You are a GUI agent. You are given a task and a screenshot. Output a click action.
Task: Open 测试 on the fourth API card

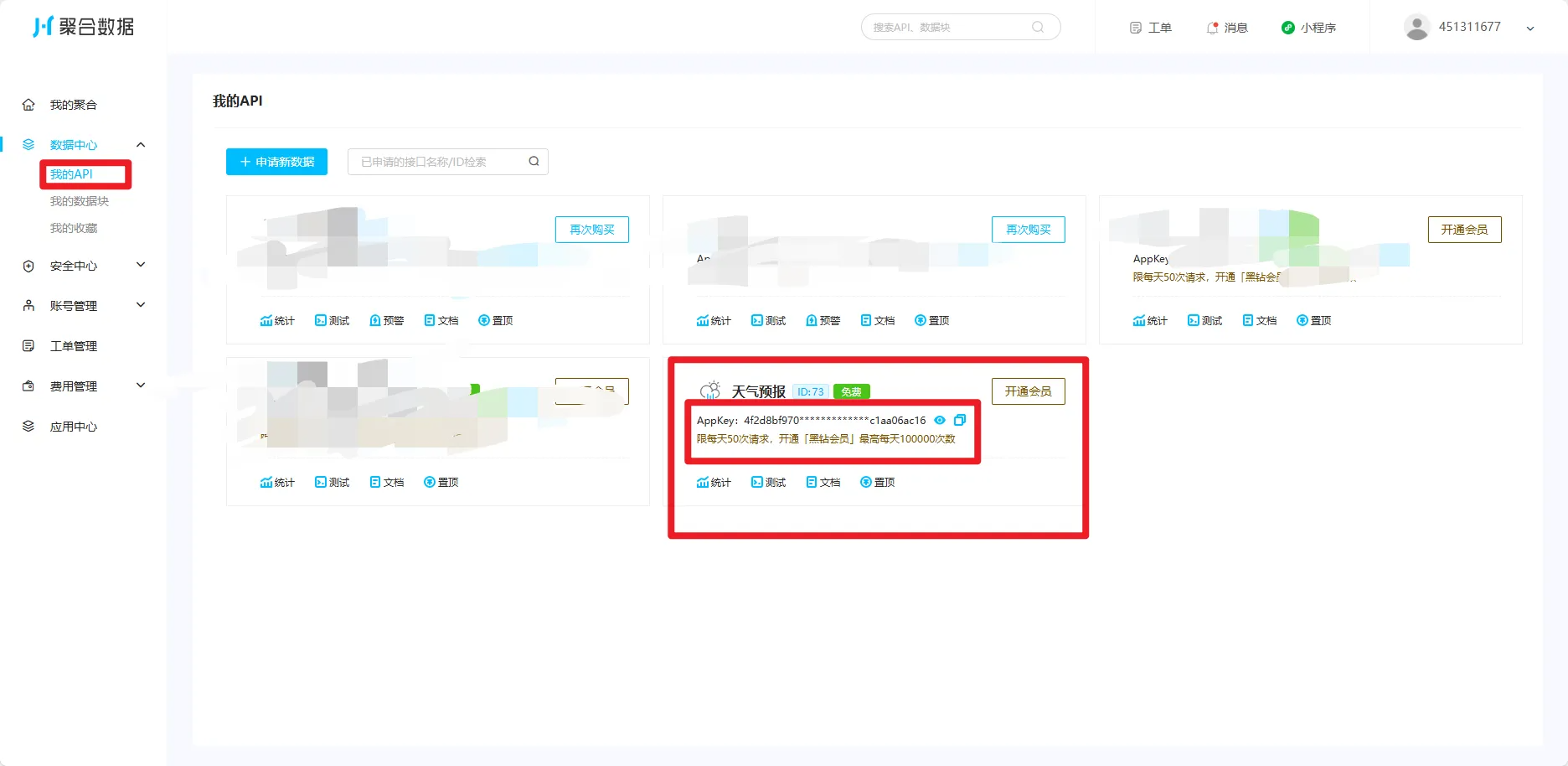coord(332,482)
